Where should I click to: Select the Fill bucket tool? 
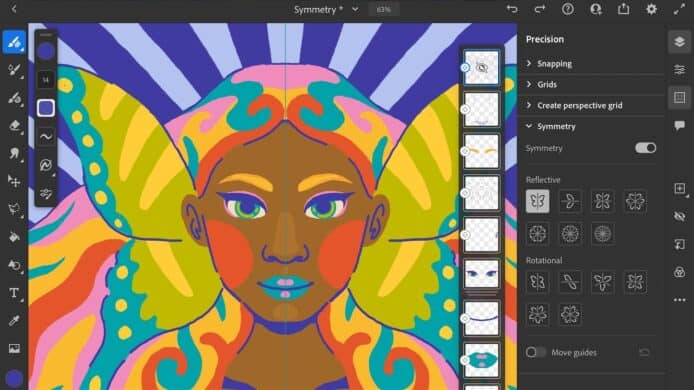tap(14, 237)
